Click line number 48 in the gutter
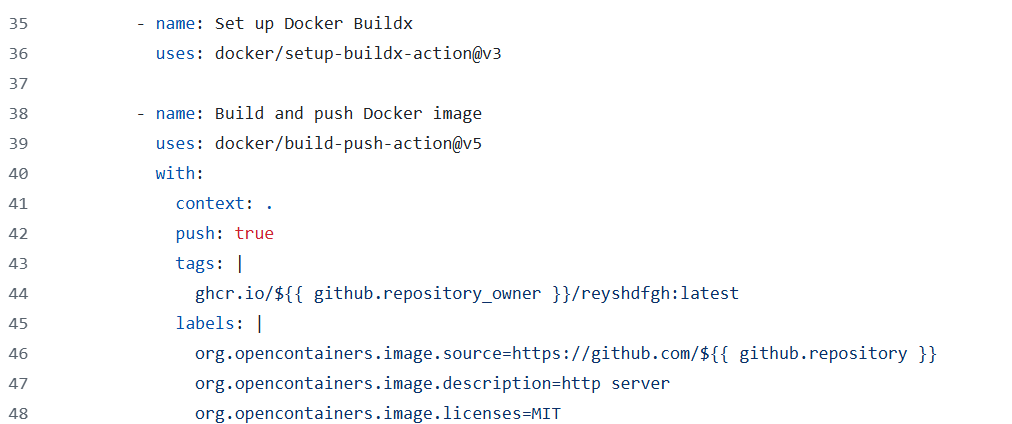Viewport: 1012px width, 424px height. tap(18, 414)
